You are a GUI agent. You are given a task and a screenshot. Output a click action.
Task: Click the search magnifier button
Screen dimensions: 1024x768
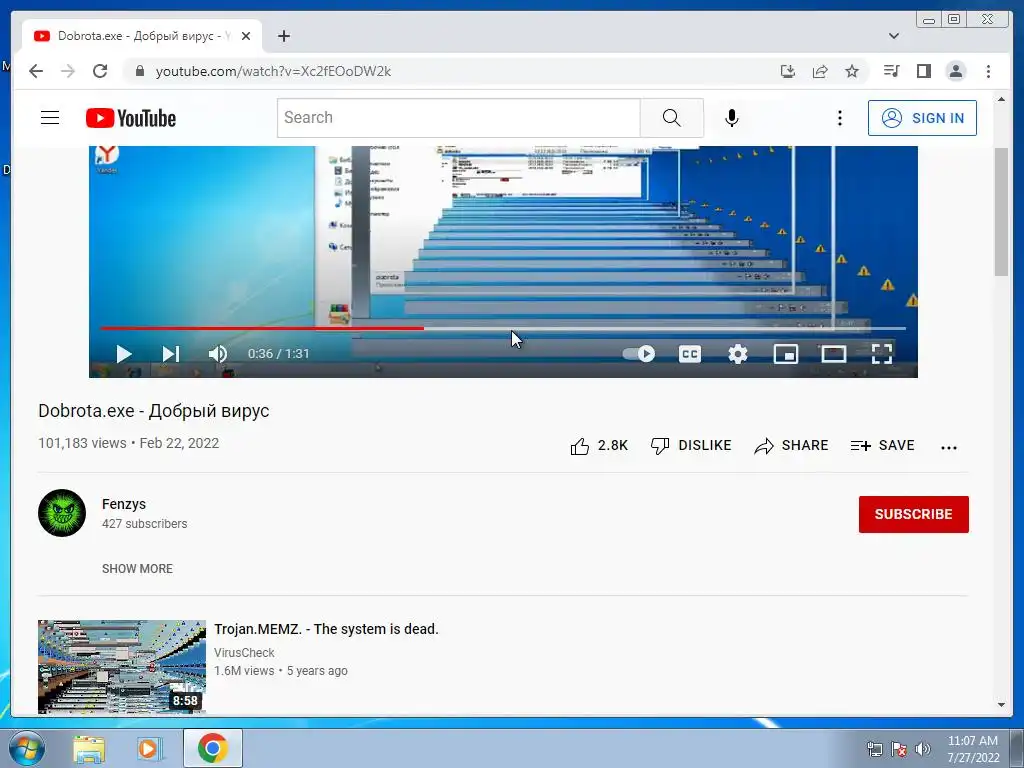click(x=671, y=118)
